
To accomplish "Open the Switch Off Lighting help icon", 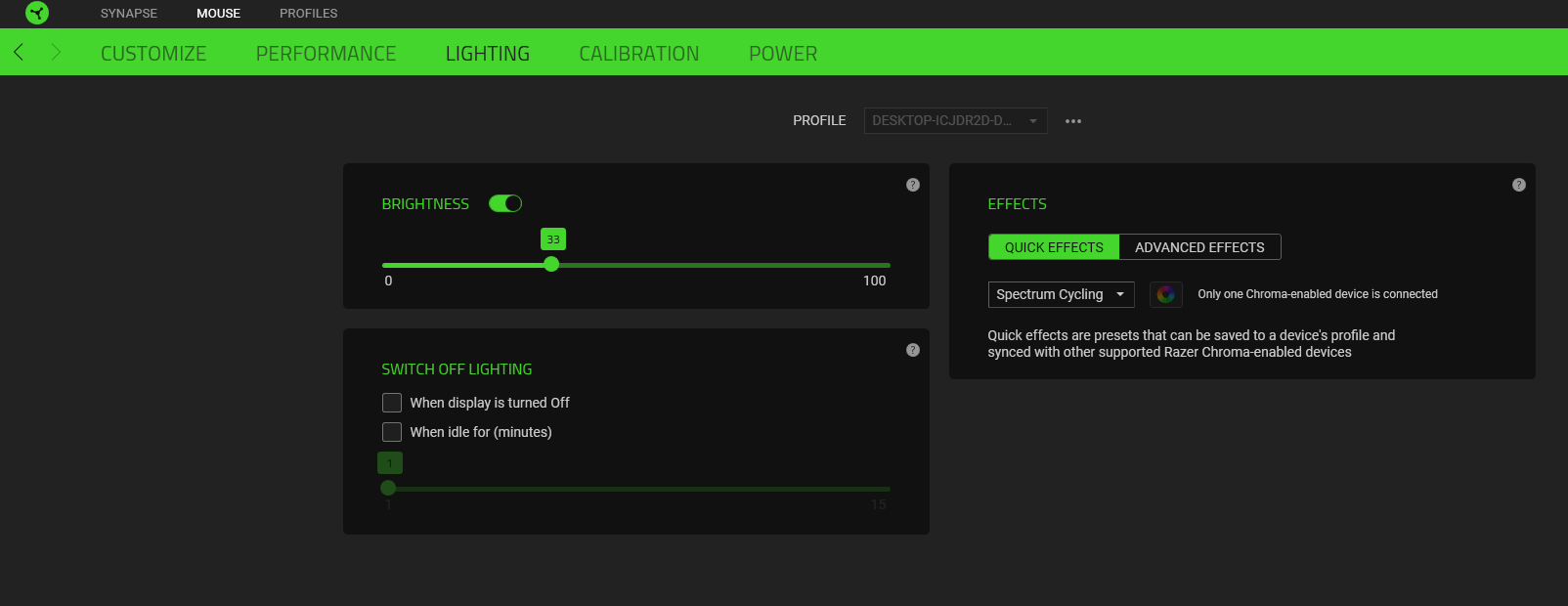I will coord(913,350).
